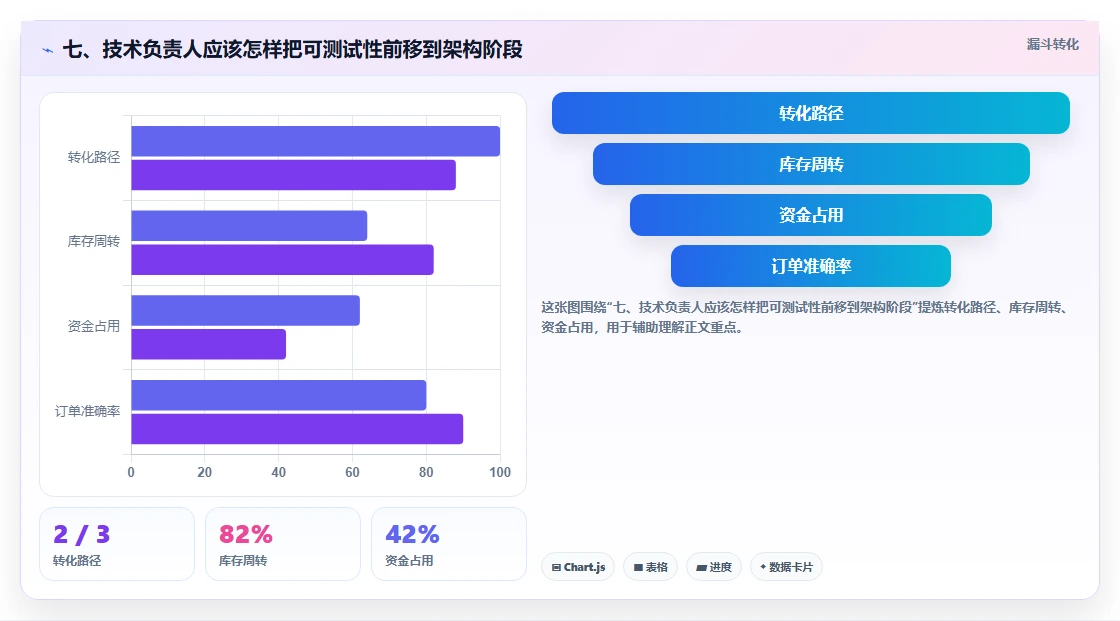This screenshot has height=621, width=1120.
Task: Click the x-axis tick label 40
Action: coord(279,472)
